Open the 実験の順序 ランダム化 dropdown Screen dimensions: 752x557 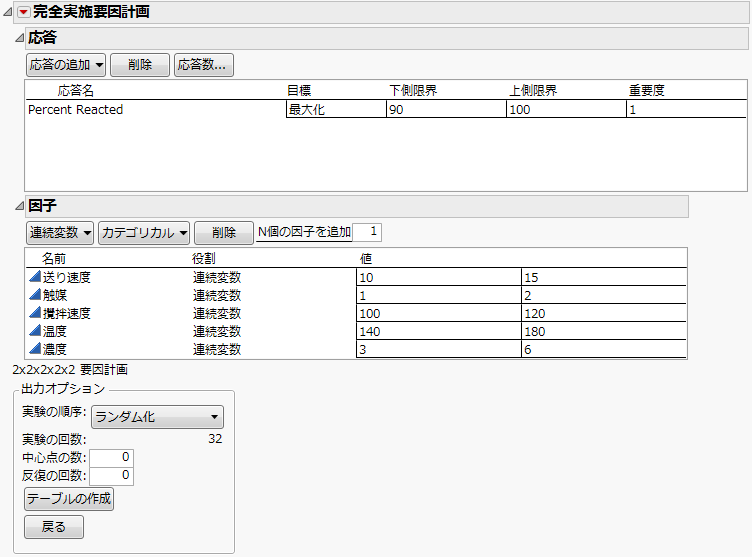click(x=157, y=417)
